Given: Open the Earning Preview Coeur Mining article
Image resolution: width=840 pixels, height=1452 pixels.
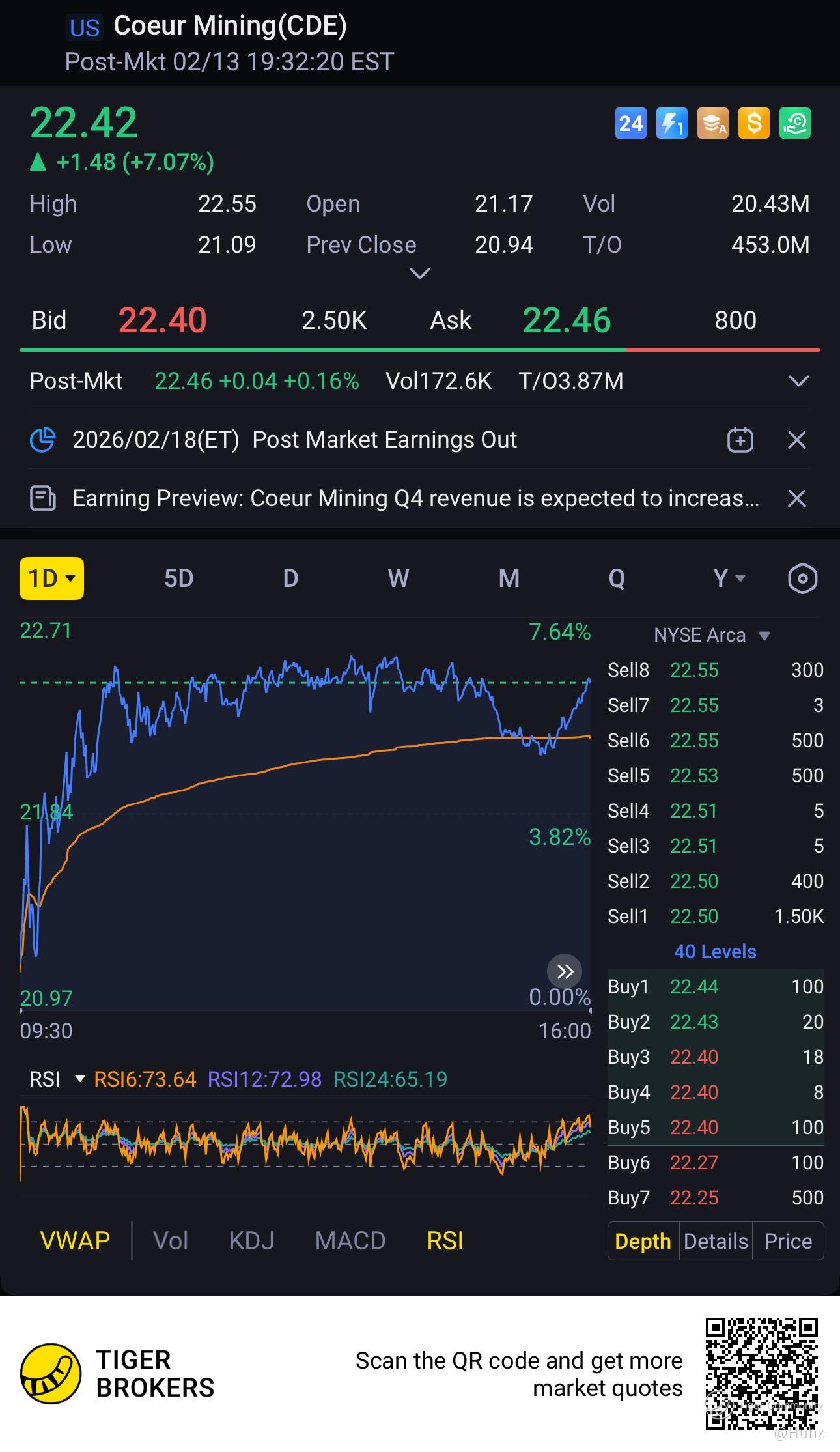Looking at the screenshot, I should point(415,498).
